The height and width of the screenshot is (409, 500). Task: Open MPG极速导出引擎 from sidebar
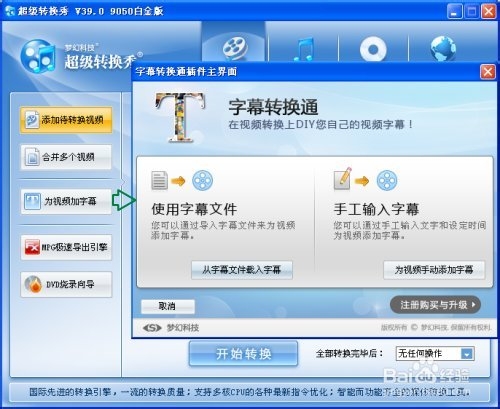(66, 247)
